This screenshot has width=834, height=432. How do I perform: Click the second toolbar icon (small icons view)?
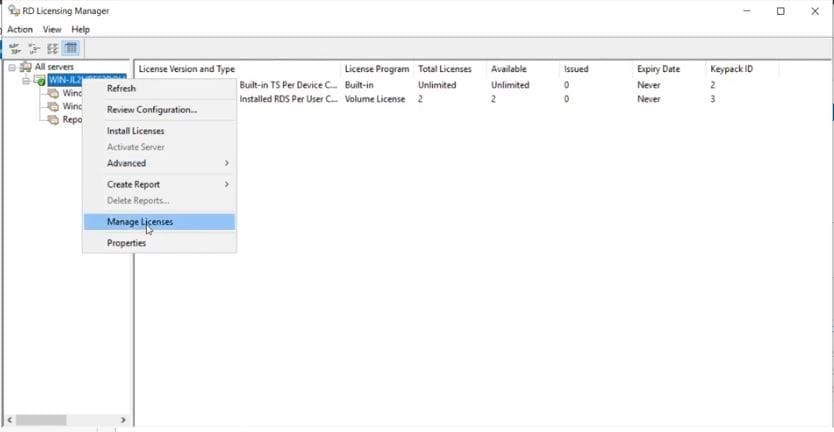point(33,48)
